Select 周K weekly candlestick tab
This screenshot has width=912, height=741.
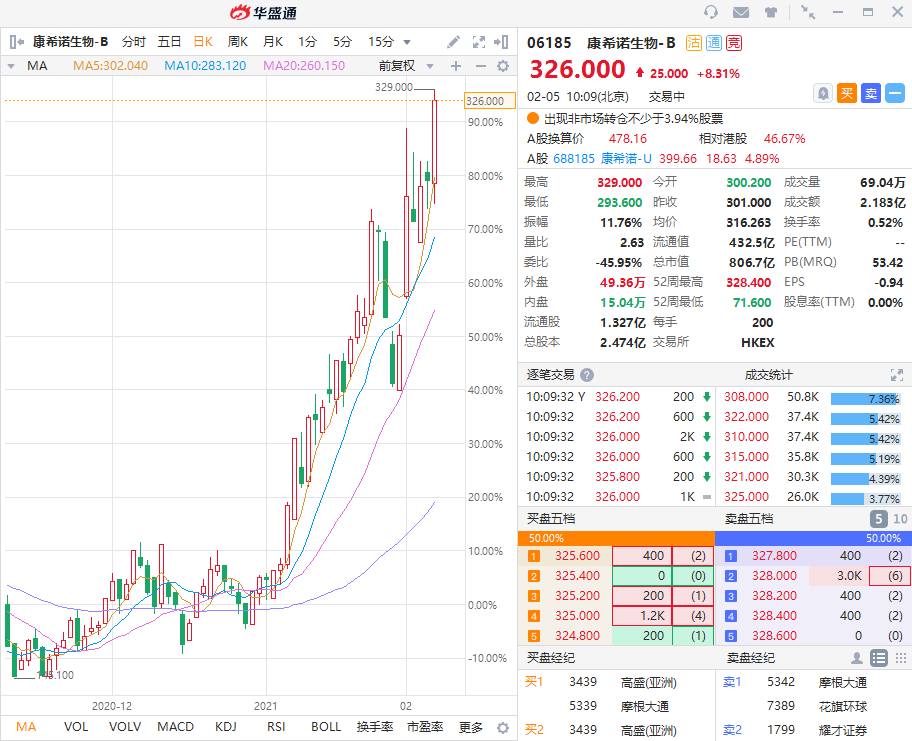[x=237, y=42]
